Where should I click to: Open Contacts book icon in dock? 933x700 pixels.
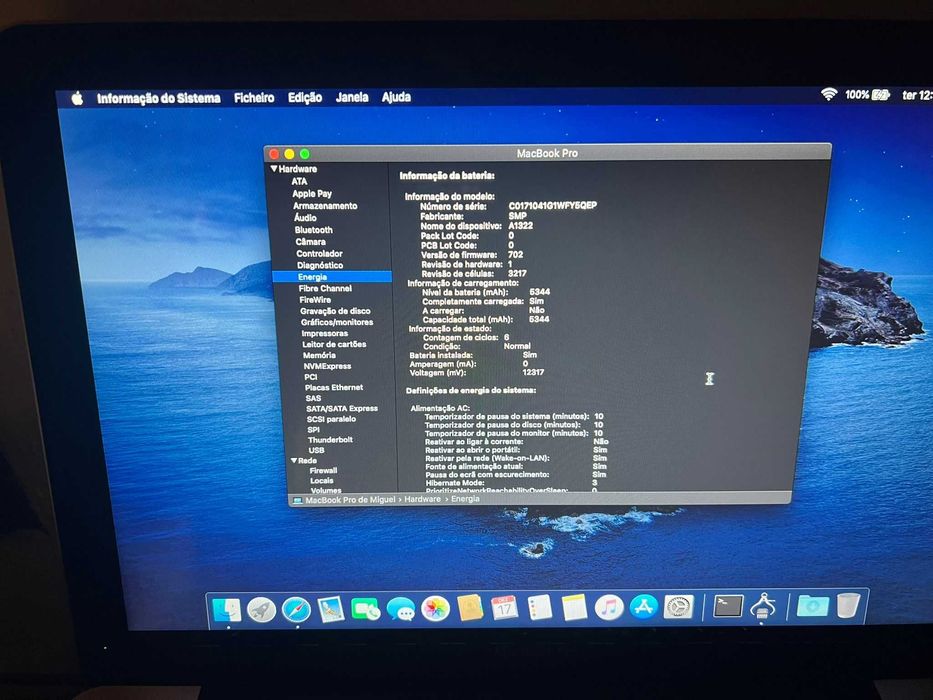click(470, 608)
